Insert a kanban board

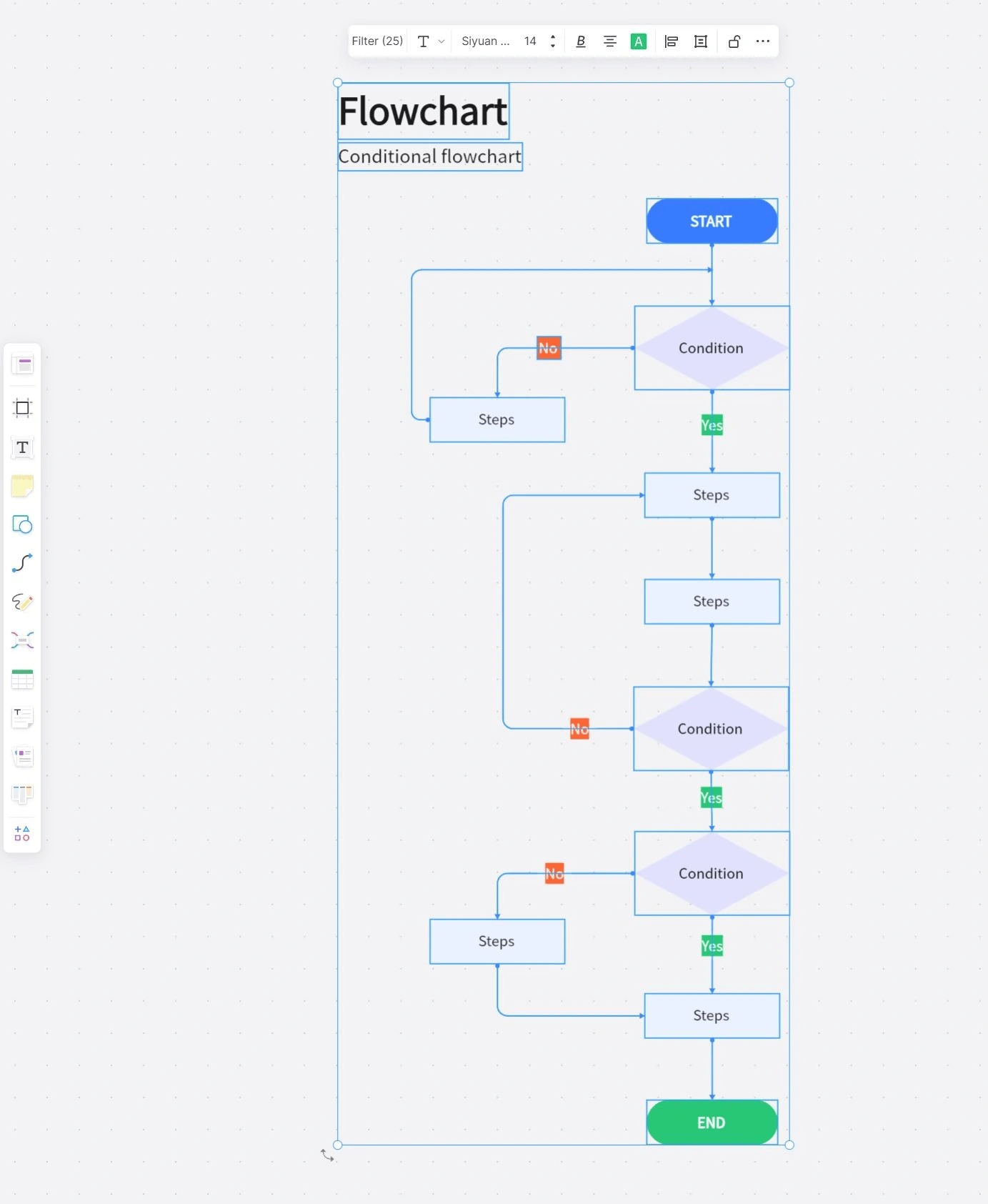pos(22,794)
